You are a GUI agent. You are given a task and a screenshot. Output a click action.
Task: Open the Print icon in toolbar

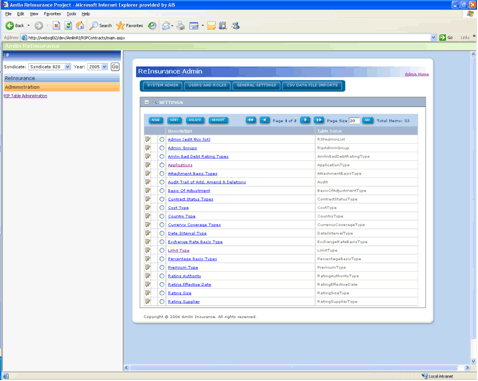[180, 26]
